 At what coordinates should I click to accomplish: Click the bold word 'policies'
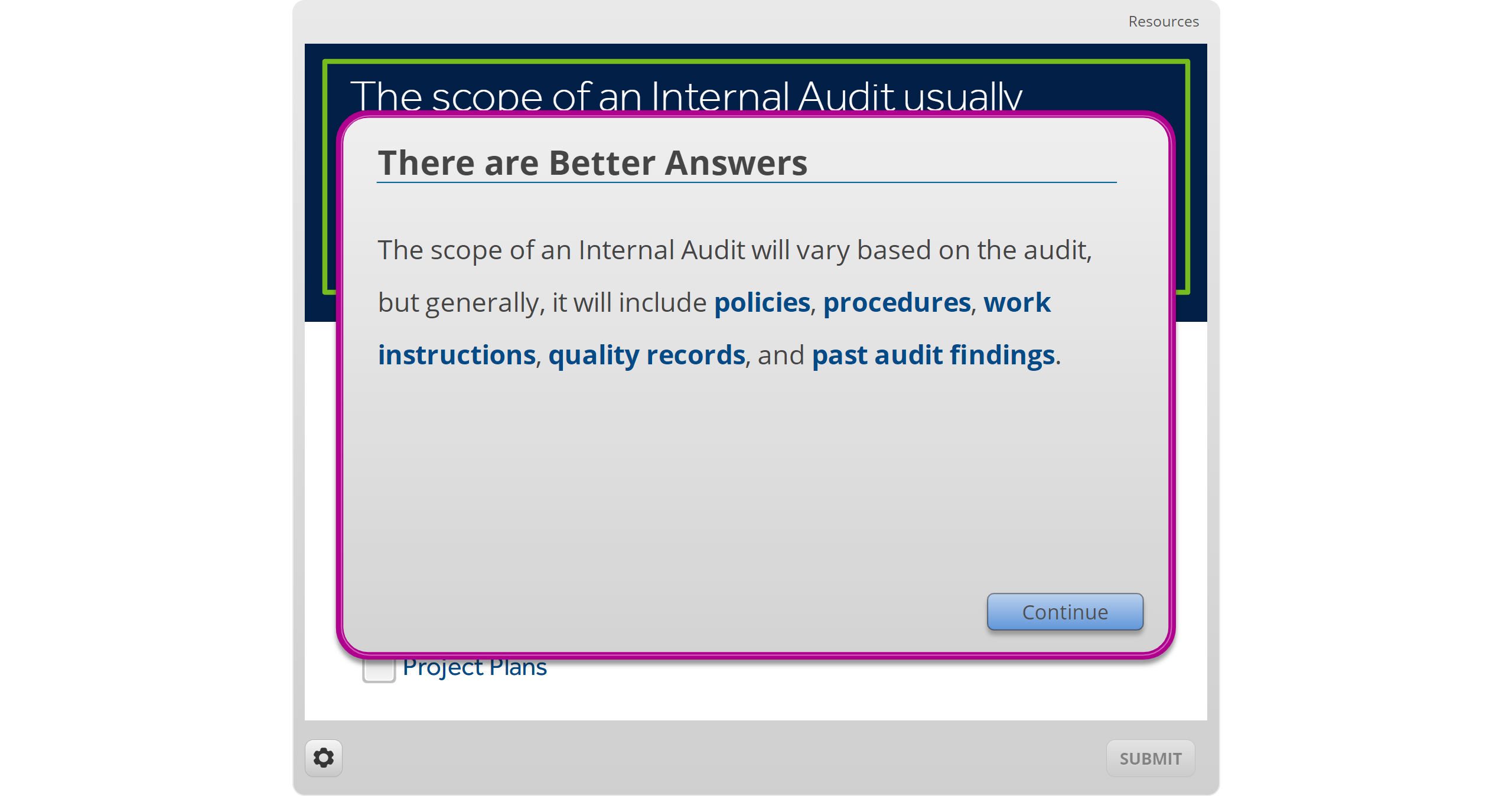762,303
